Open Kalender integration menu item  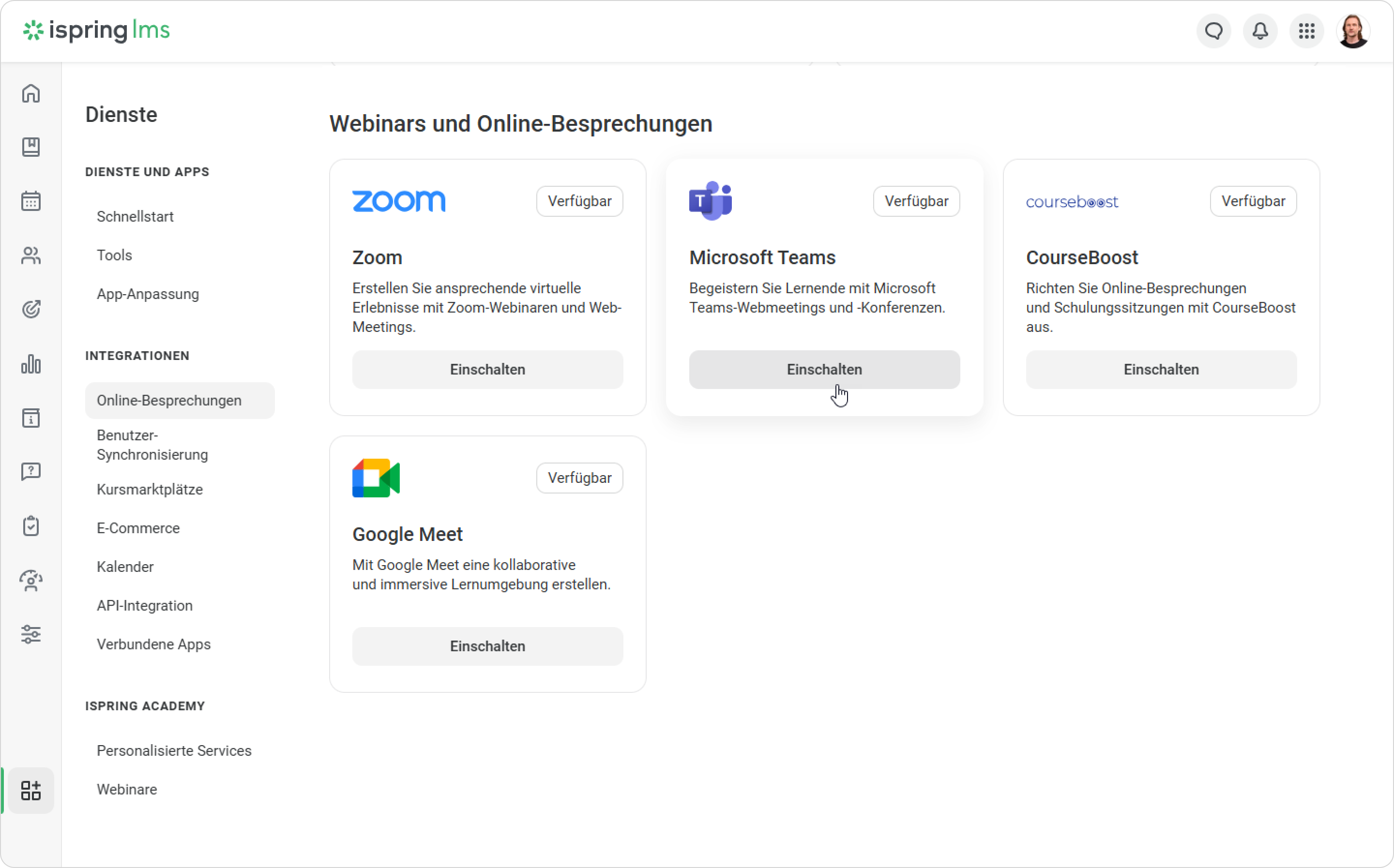tap(125, 567)
